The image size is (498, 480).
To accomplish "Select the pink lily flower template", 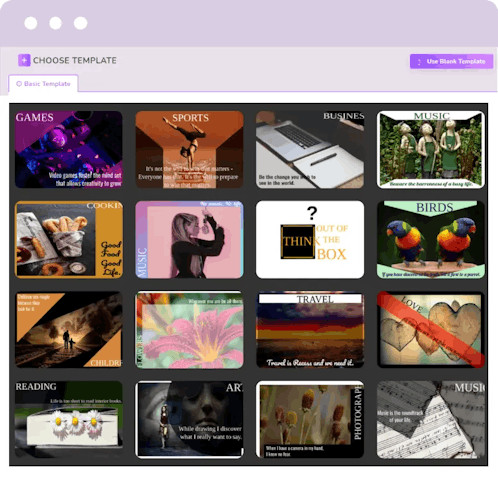I will coord(189,330).
